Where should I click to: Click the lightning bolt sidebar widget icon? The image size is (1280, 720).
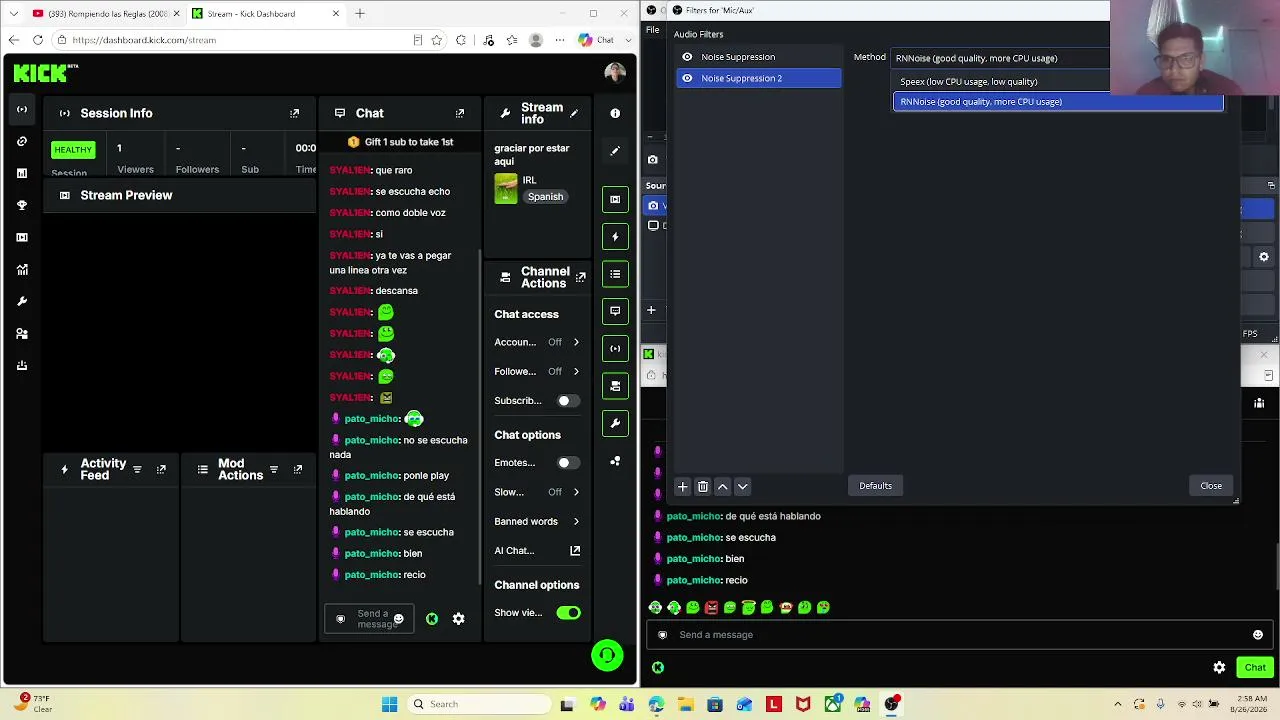click(615, 236)
